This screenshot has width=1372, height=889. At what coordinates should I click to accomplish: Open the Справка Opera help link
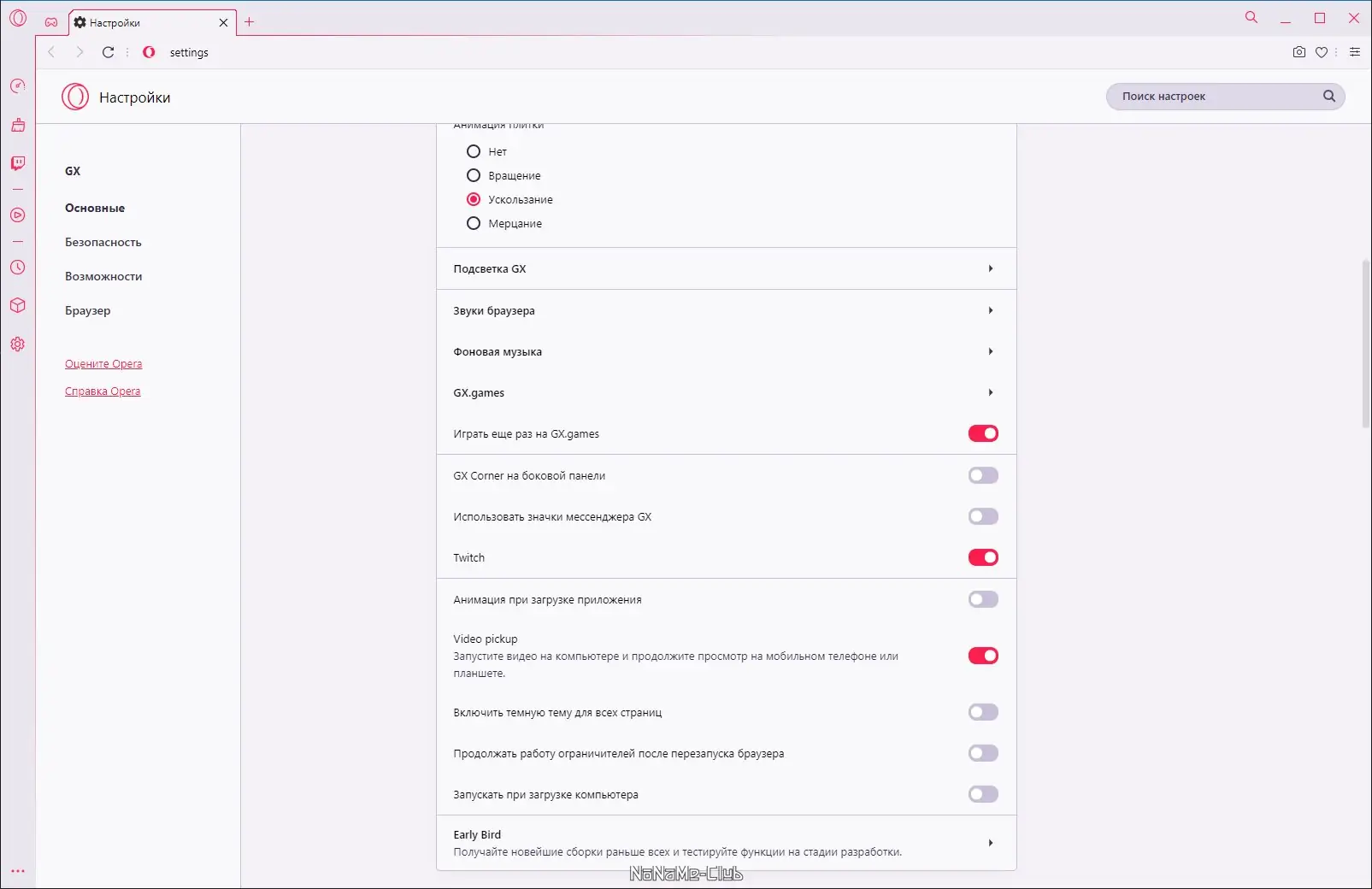[x=103, y=392]
